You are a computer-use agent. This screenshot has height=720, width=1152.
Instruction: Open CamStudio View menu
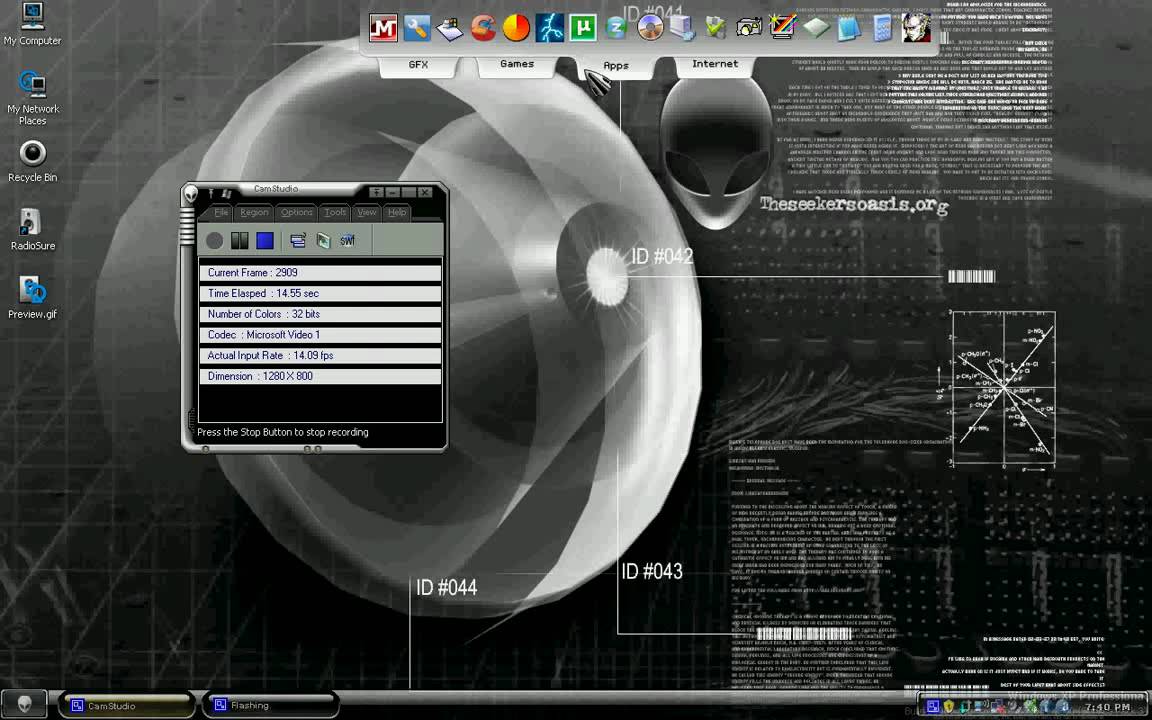tap(367, 212)
